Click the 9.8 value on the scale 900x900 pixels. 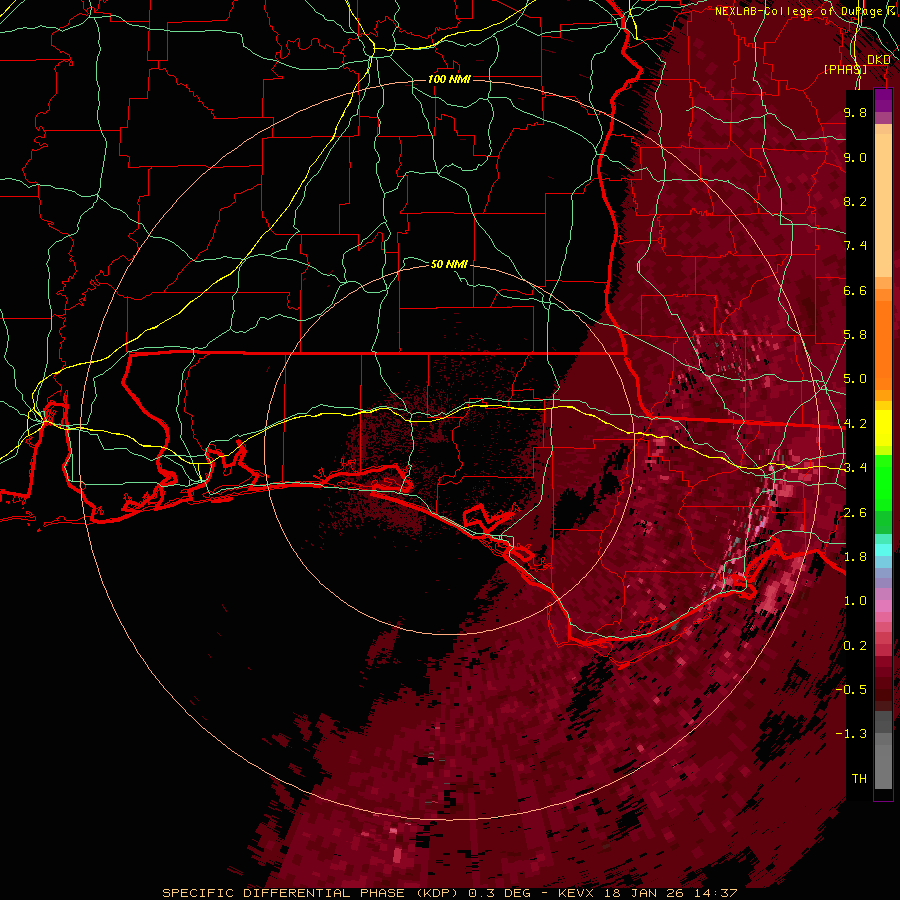(855, 112)
